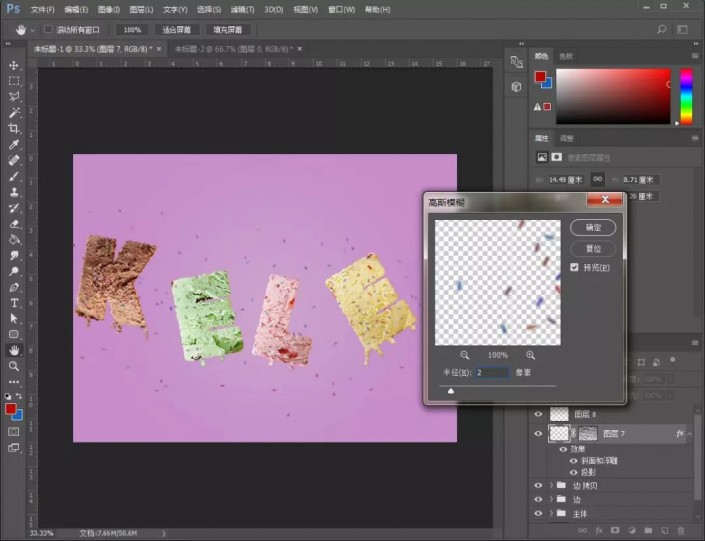Open Hand tool preset dropdown arrow
This screenshot has height=541, width=705.
point(32,30)
